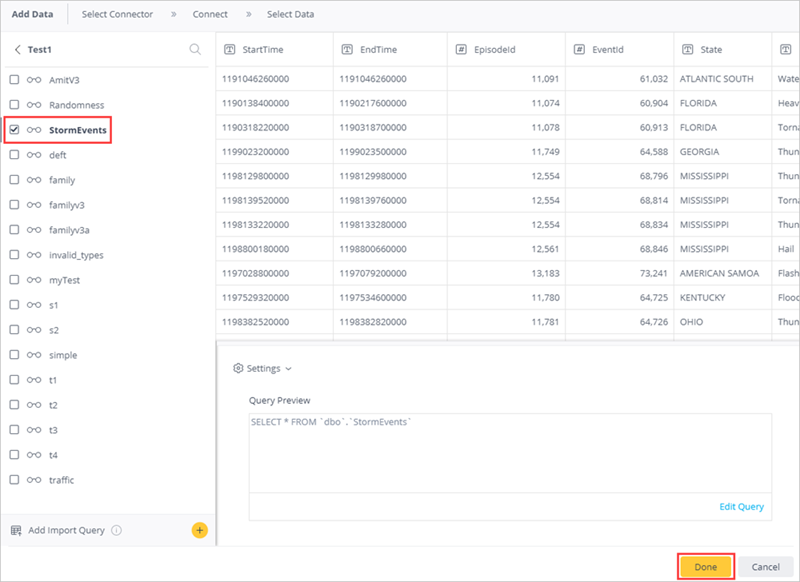
Task: Select the t3 table name
Action: pos(53,430)
